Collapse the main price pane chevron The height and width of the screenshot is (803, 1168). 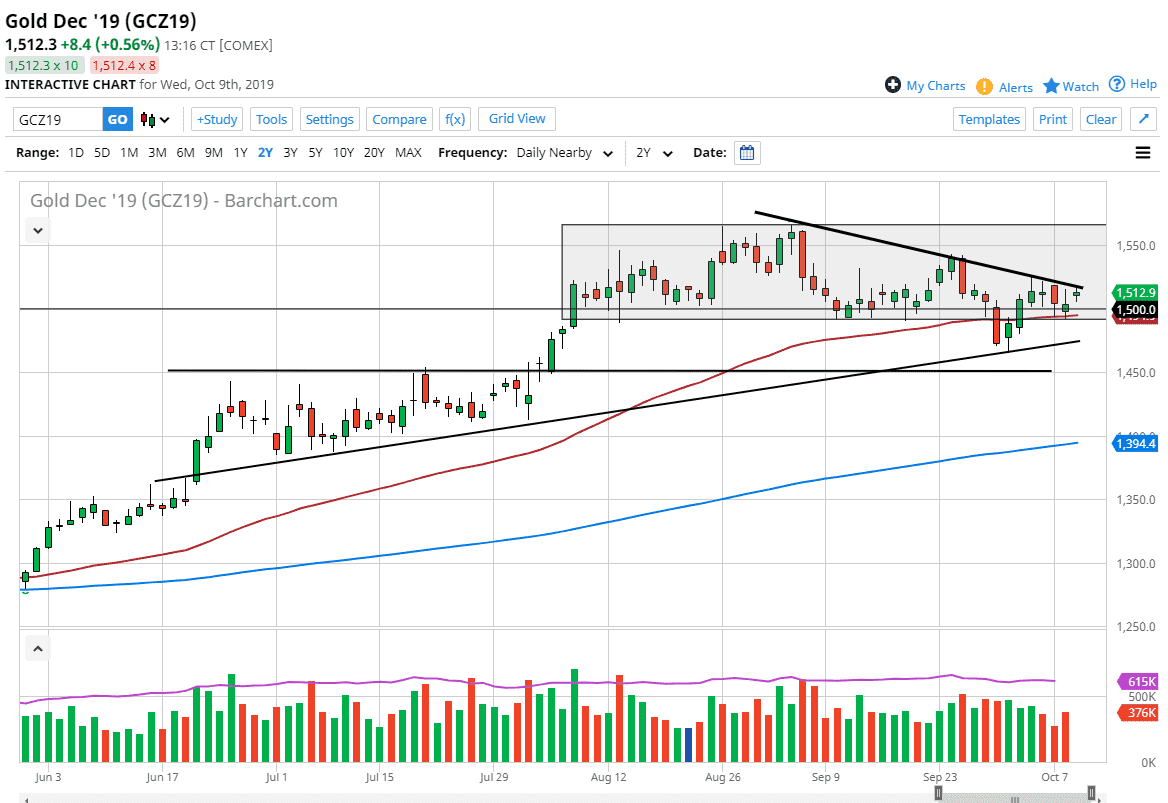pos(37,230)
